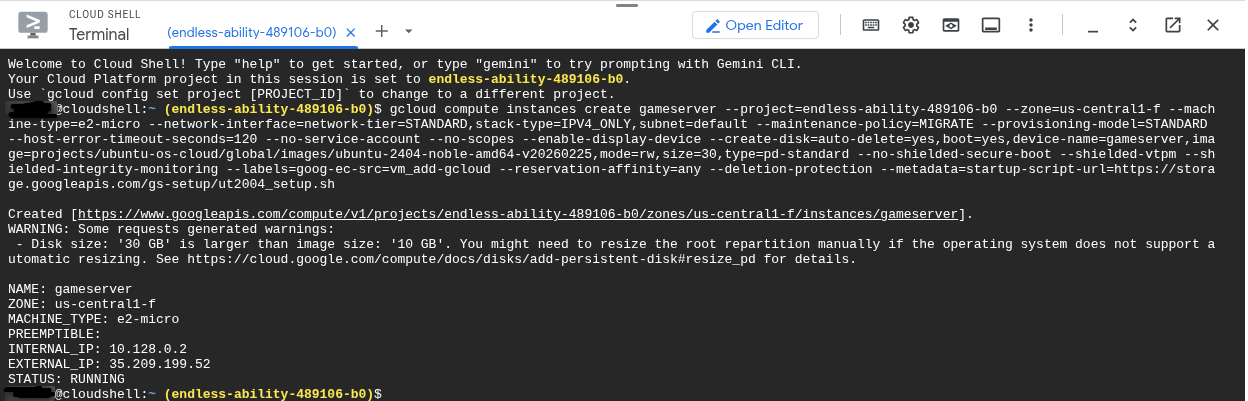This screenshot has width=1248, height=401.
Task: Close the endless-ability-489106-b0 tab
Action: click(x=350, y=32)
